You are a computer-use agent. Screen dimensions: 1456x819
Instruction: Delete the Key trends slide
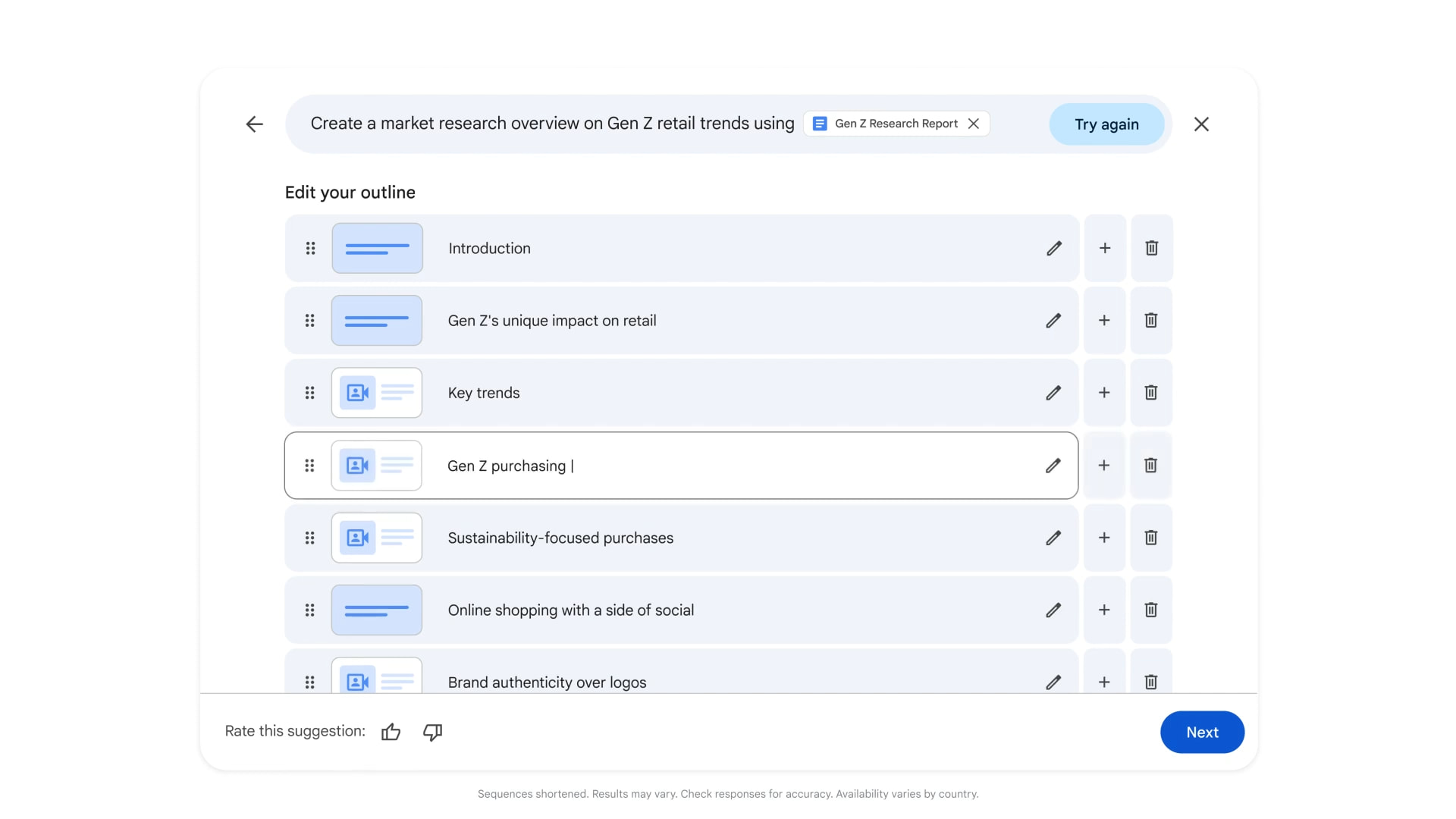point(1150,393)
